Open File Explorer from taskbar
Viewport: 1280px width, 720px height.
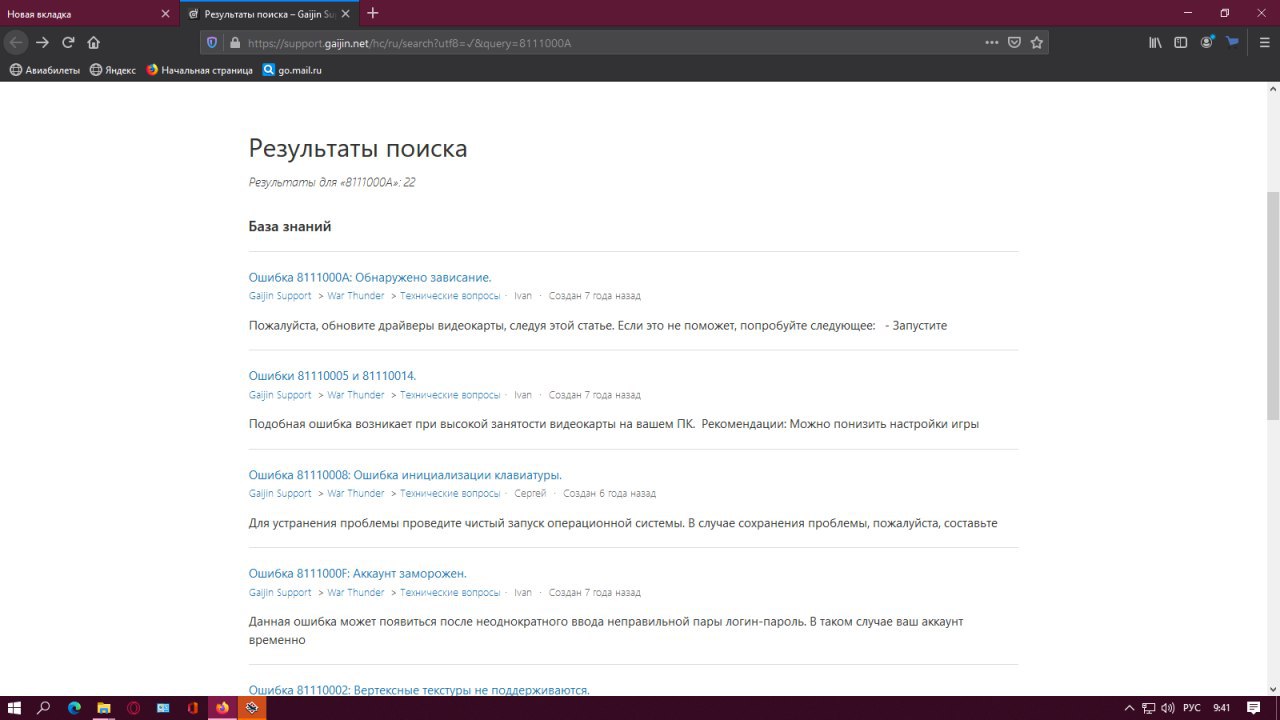pyautogui.click(x=103, y=708)
